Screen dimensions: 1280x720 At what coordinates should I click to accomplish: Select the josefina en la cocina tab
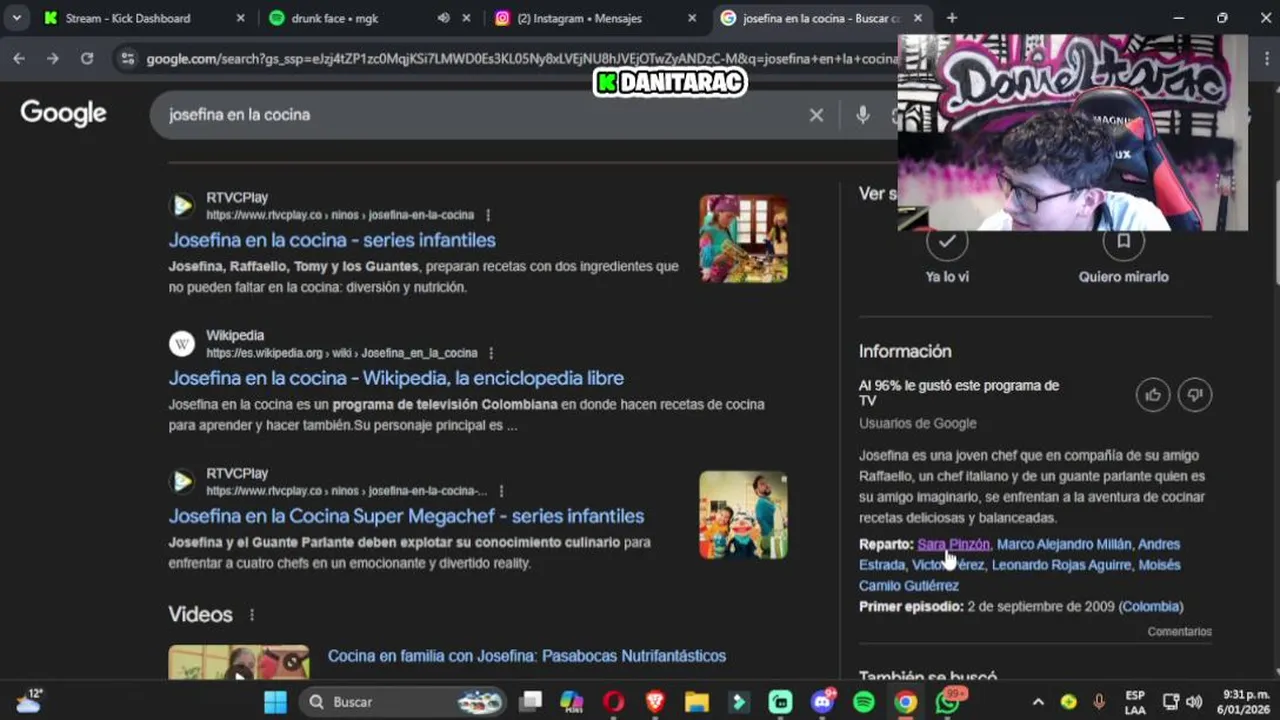click(823, 18)
